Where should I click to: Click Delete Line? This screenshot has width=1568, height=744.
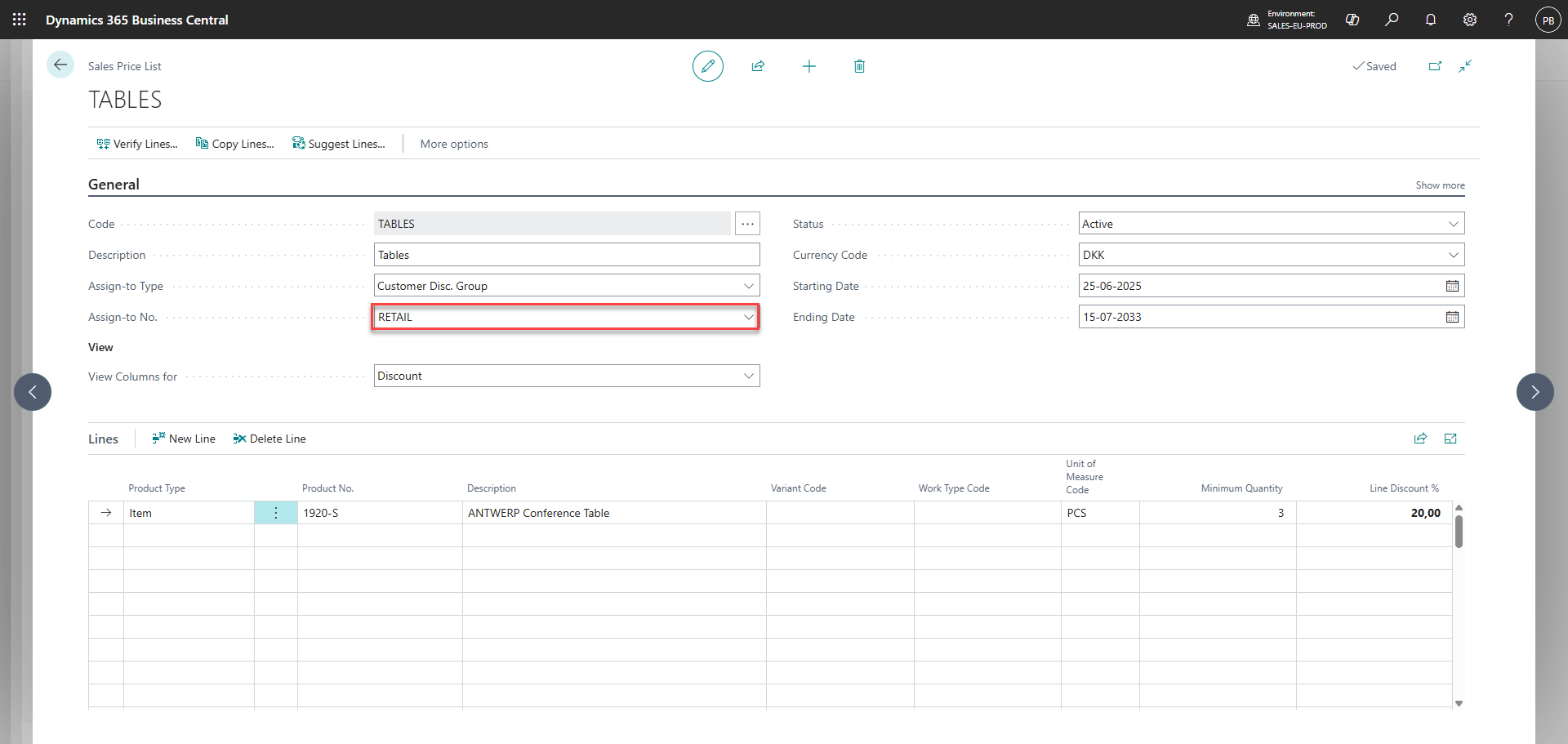(269, 439)
